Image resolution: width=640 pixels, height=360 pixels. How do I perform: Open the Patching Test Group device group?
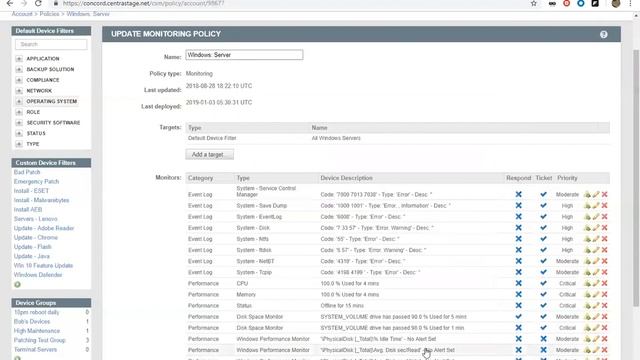tap(40, 340)
